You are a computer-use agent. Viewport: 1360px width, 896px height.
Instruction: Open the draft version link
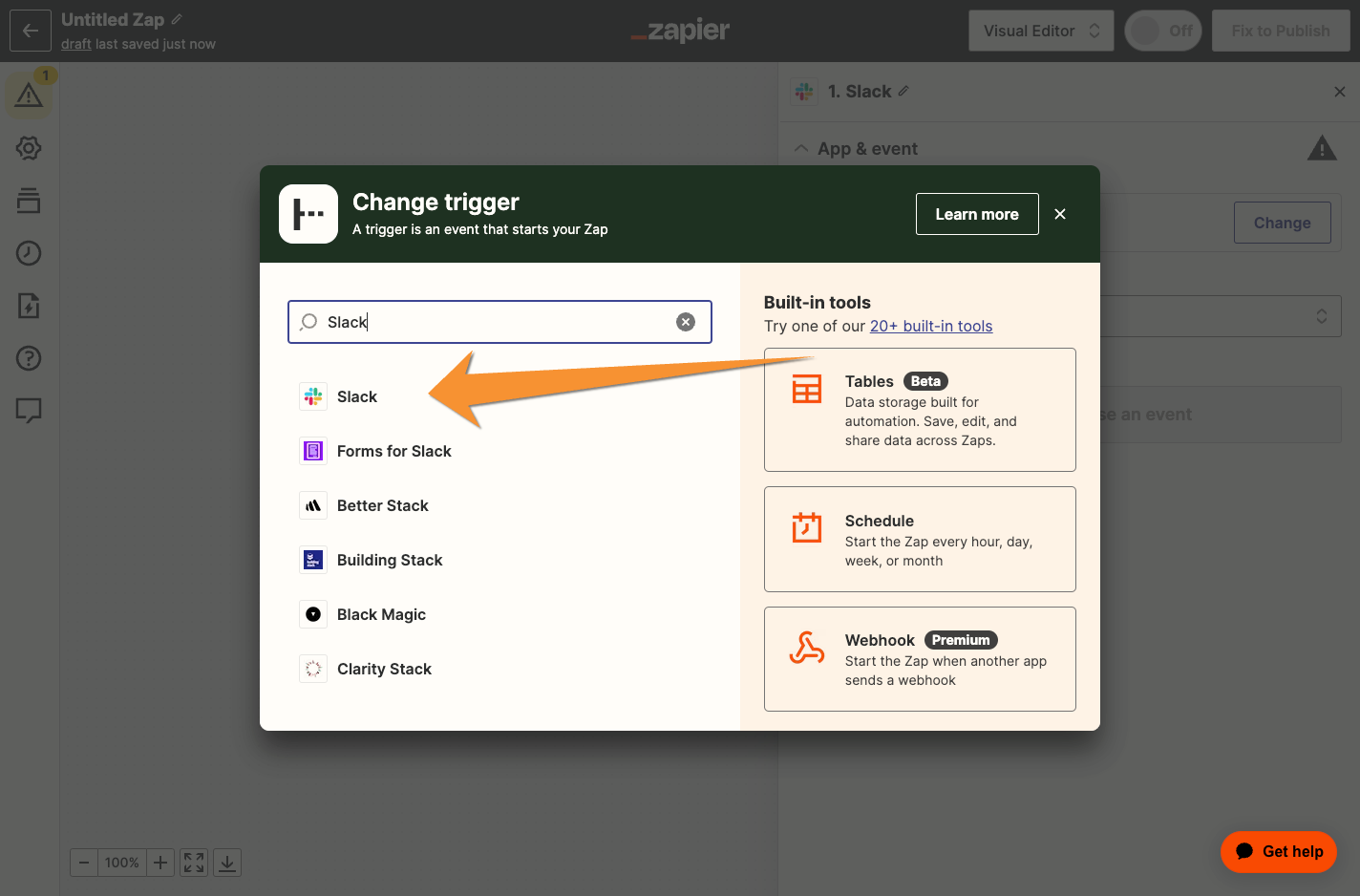pos(76,44)
